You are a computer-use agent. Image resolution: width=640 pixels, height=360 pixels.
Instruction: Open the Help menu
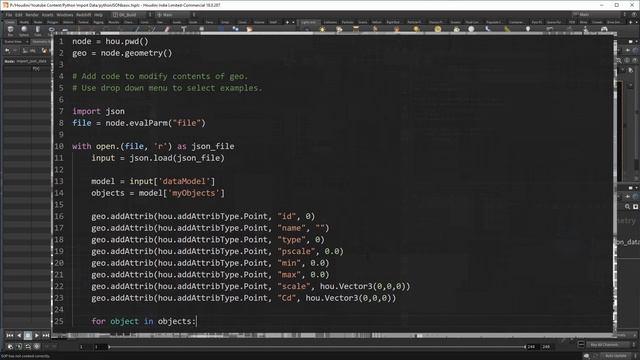[98, 15]
